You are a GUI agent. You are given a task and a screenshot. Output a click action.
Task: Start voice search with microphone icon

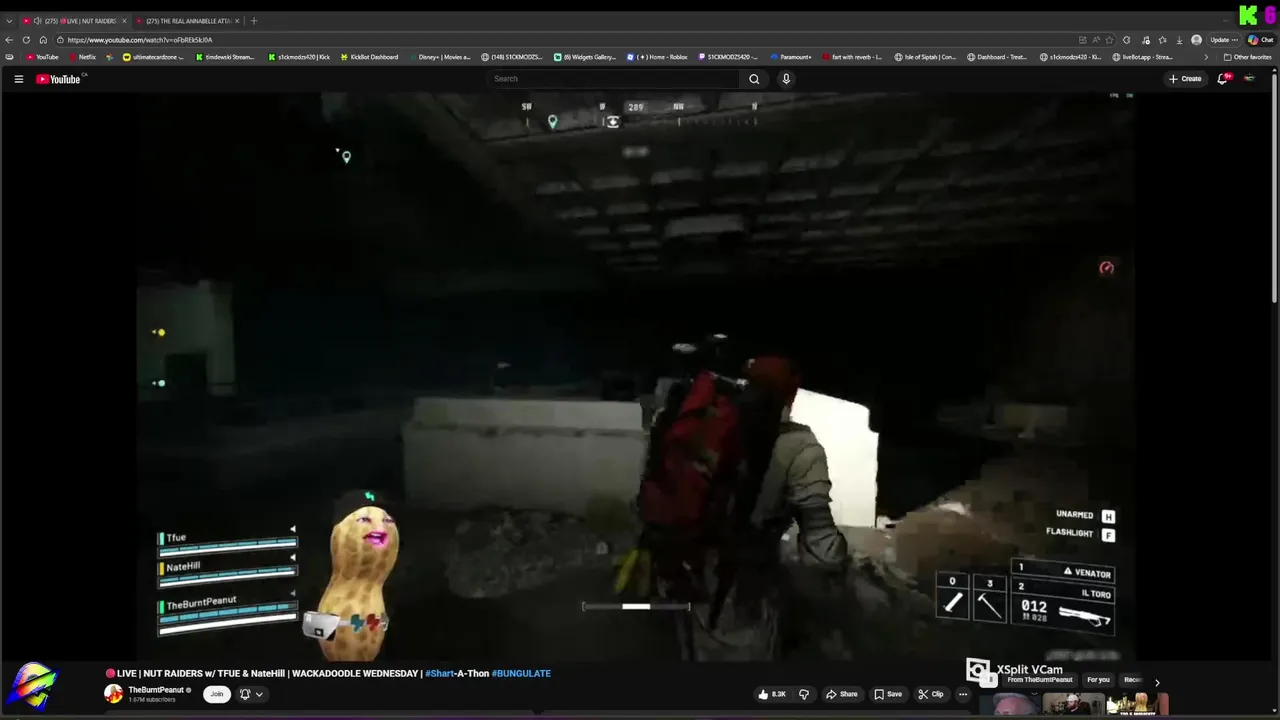pyautogui.click(x=786, y=79)
